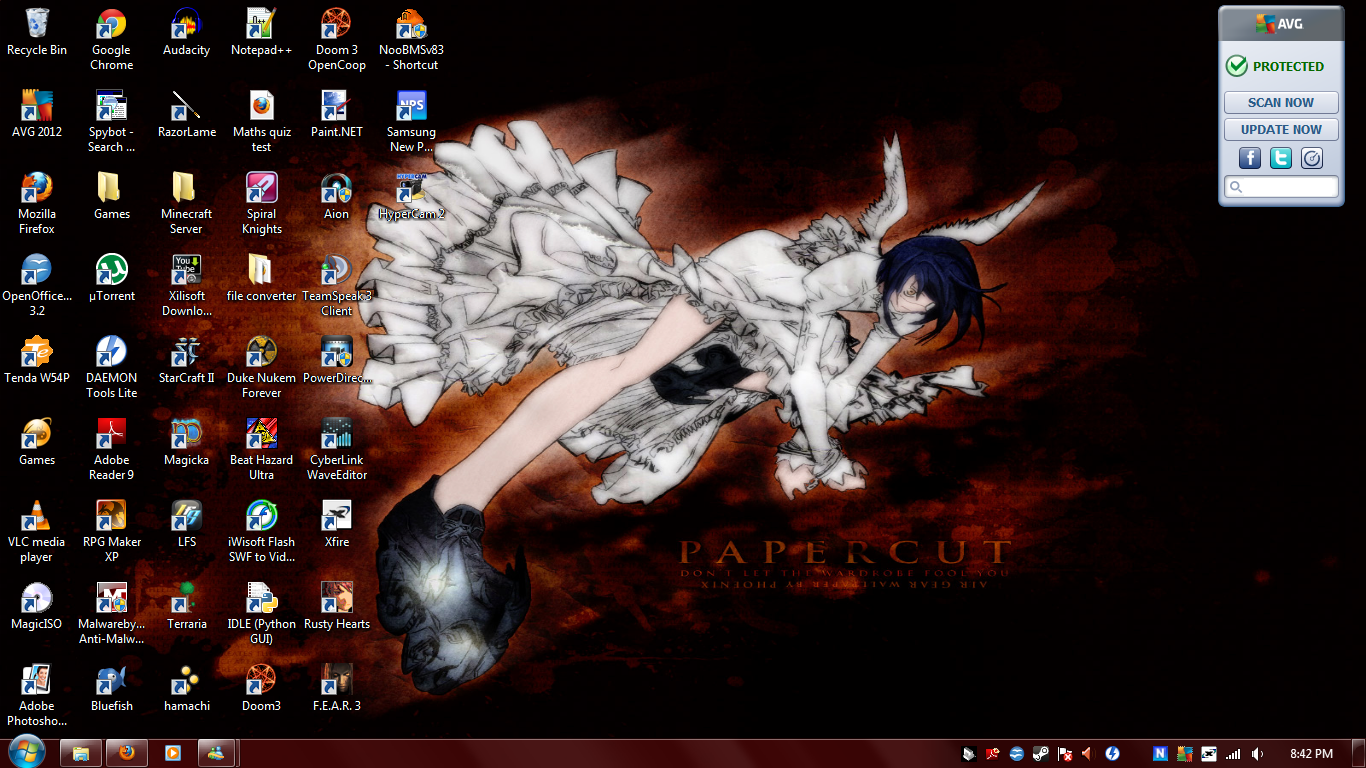Open Tenda W54P shortcut
Image resolution: width=1366 pixels, height=768 pixels.
coord(37,360)
